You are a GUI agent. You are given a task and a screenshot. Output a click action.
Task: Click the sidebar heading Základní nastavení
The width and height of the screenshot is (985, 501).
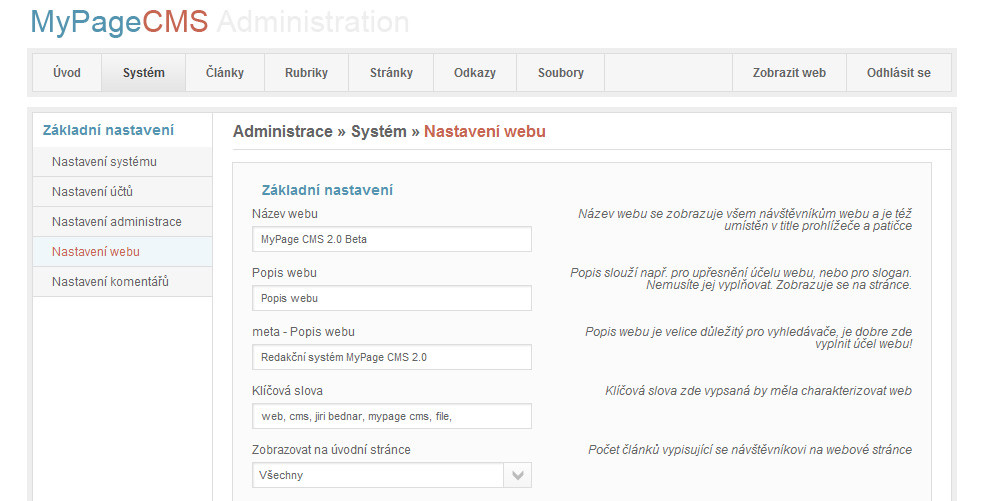pyautogui.click(x=108, y=130)
